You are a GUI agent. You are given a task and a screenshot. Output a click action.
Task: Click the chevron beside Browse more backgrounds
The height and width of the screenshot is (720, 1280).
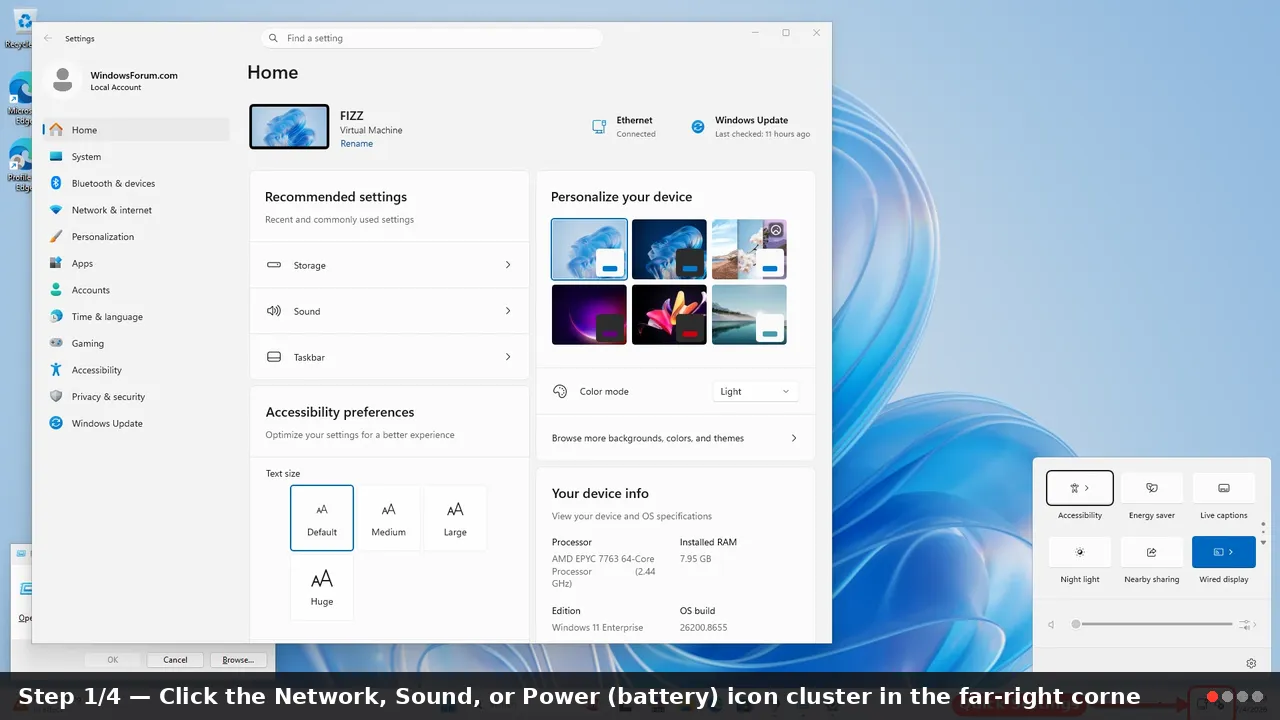(794, 438)
